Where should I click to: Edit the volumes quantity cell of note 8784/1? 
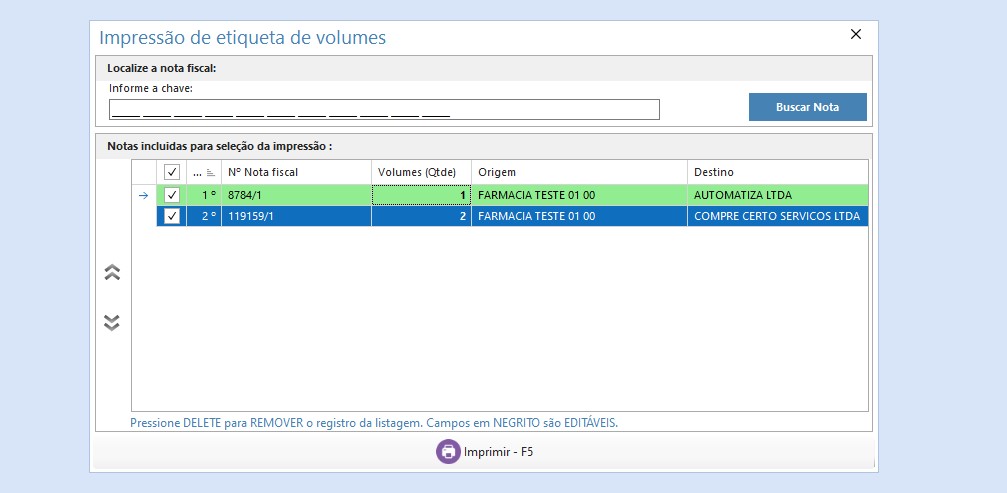pyautogui.click(x=421, y=195)
